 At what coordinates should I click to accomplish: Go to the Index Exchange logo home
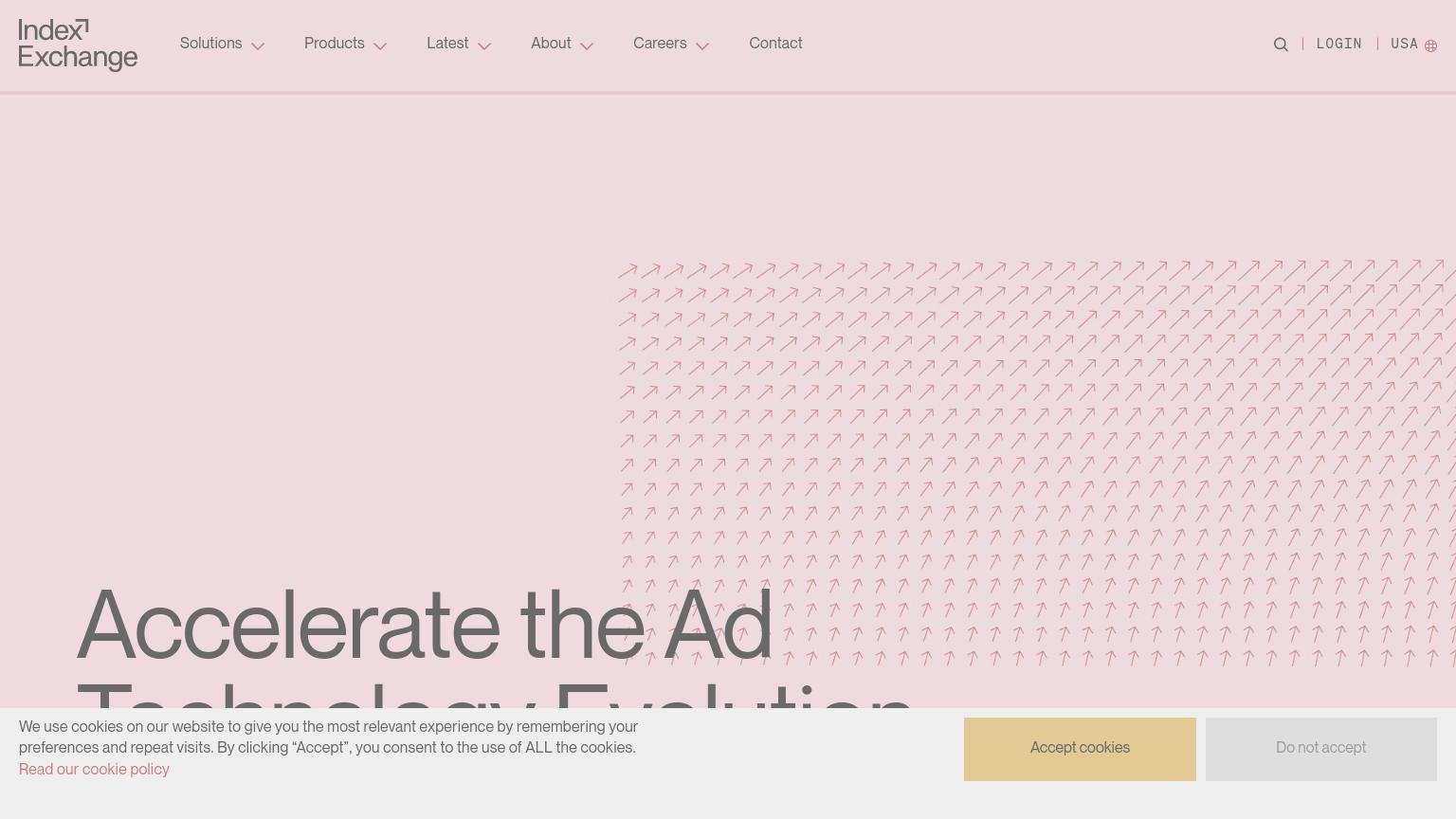(x=78, y=45)
